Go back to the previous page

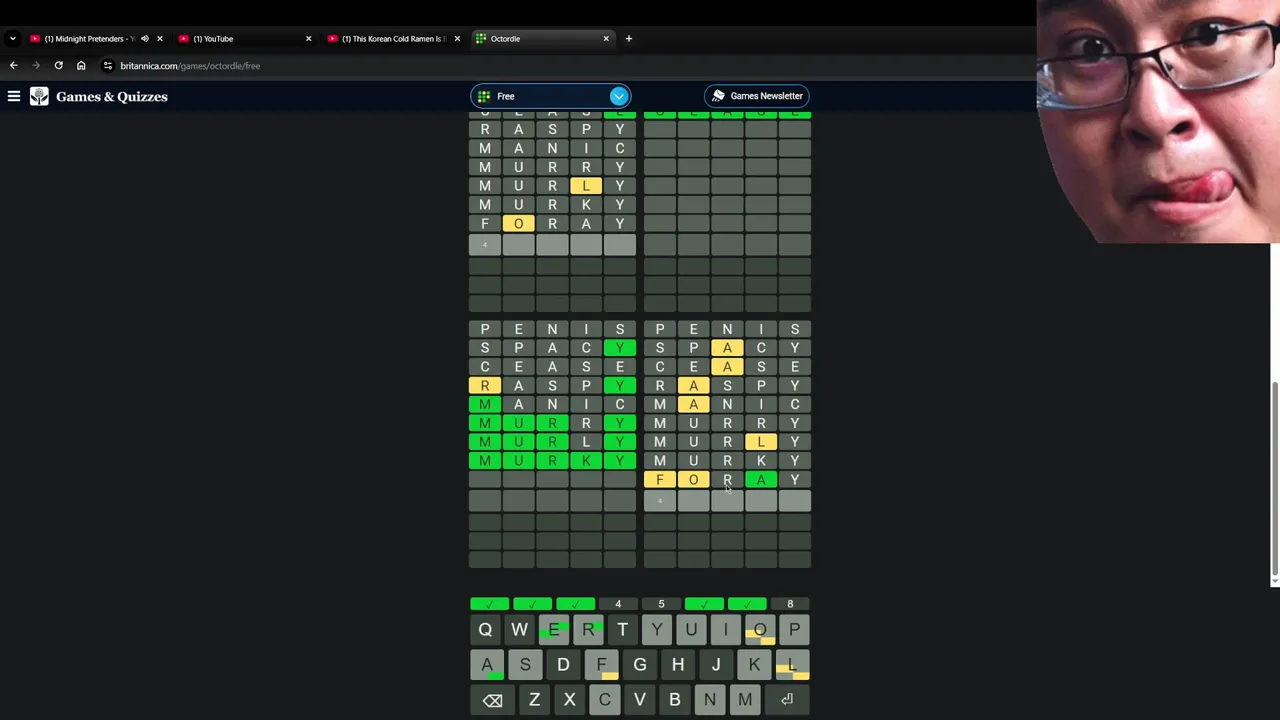point(13,65)
